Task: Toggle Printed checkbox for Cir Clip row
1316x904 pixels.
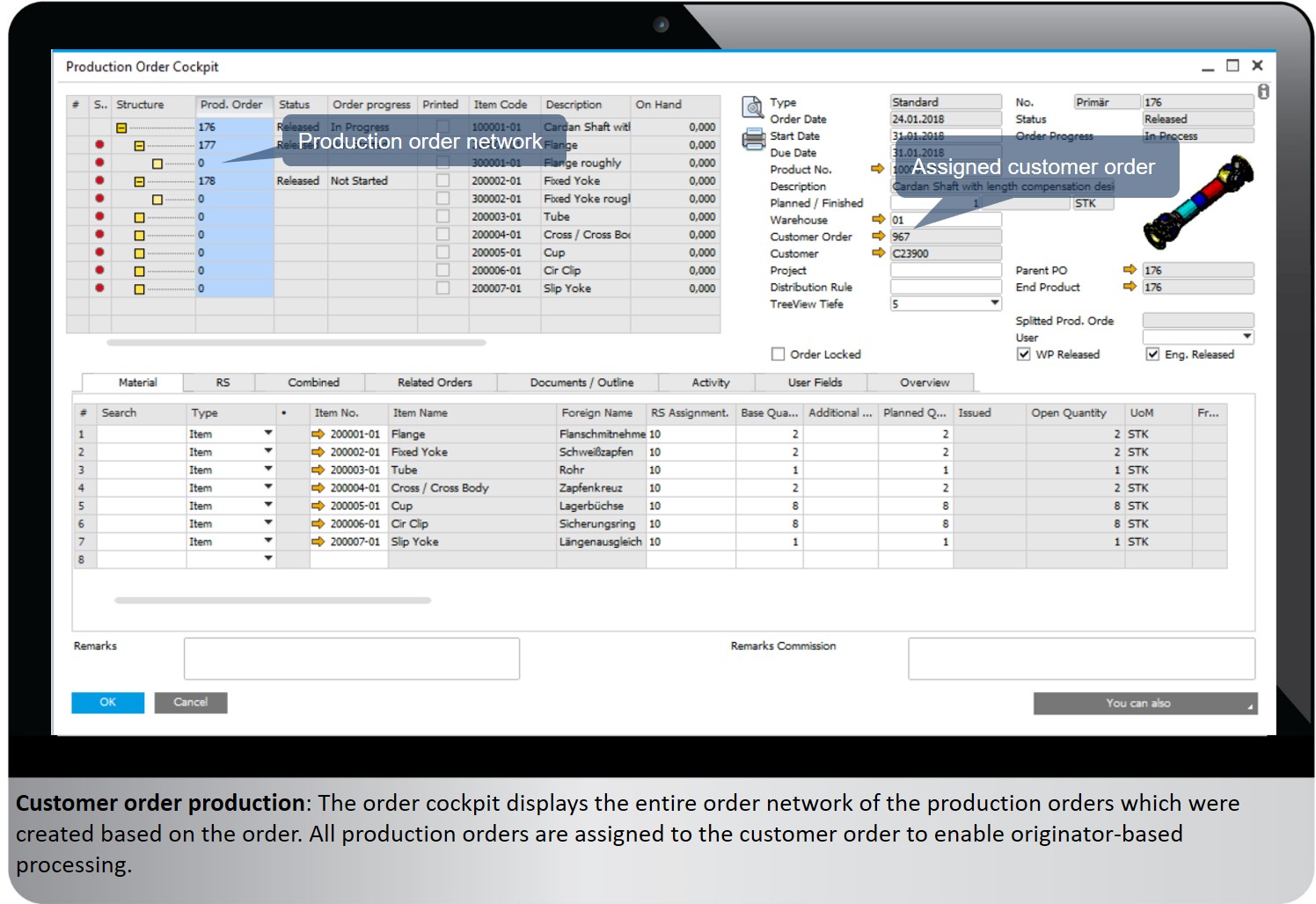Action: (x=443, y=270)
